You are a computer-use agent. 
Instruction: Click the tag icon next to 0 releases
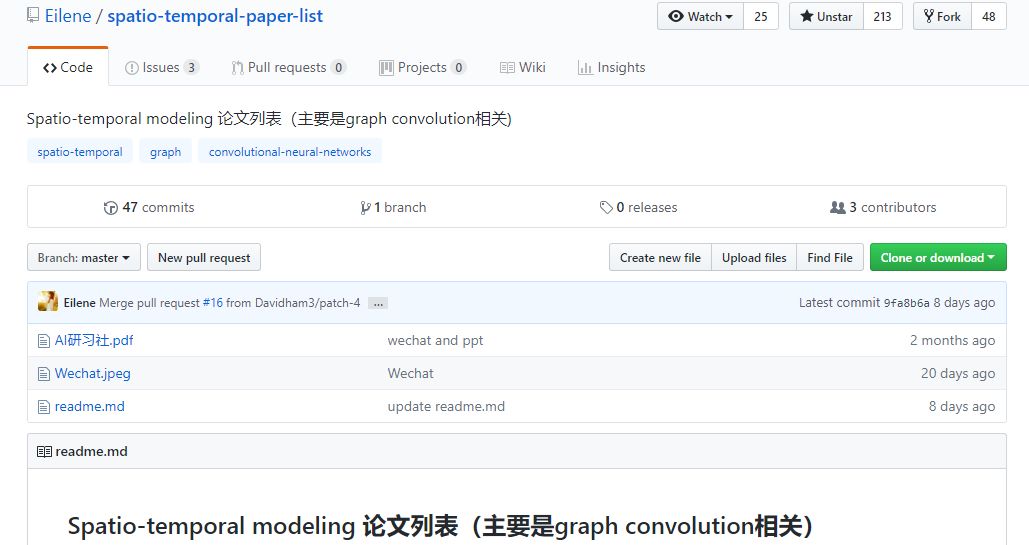click(606, 208)
